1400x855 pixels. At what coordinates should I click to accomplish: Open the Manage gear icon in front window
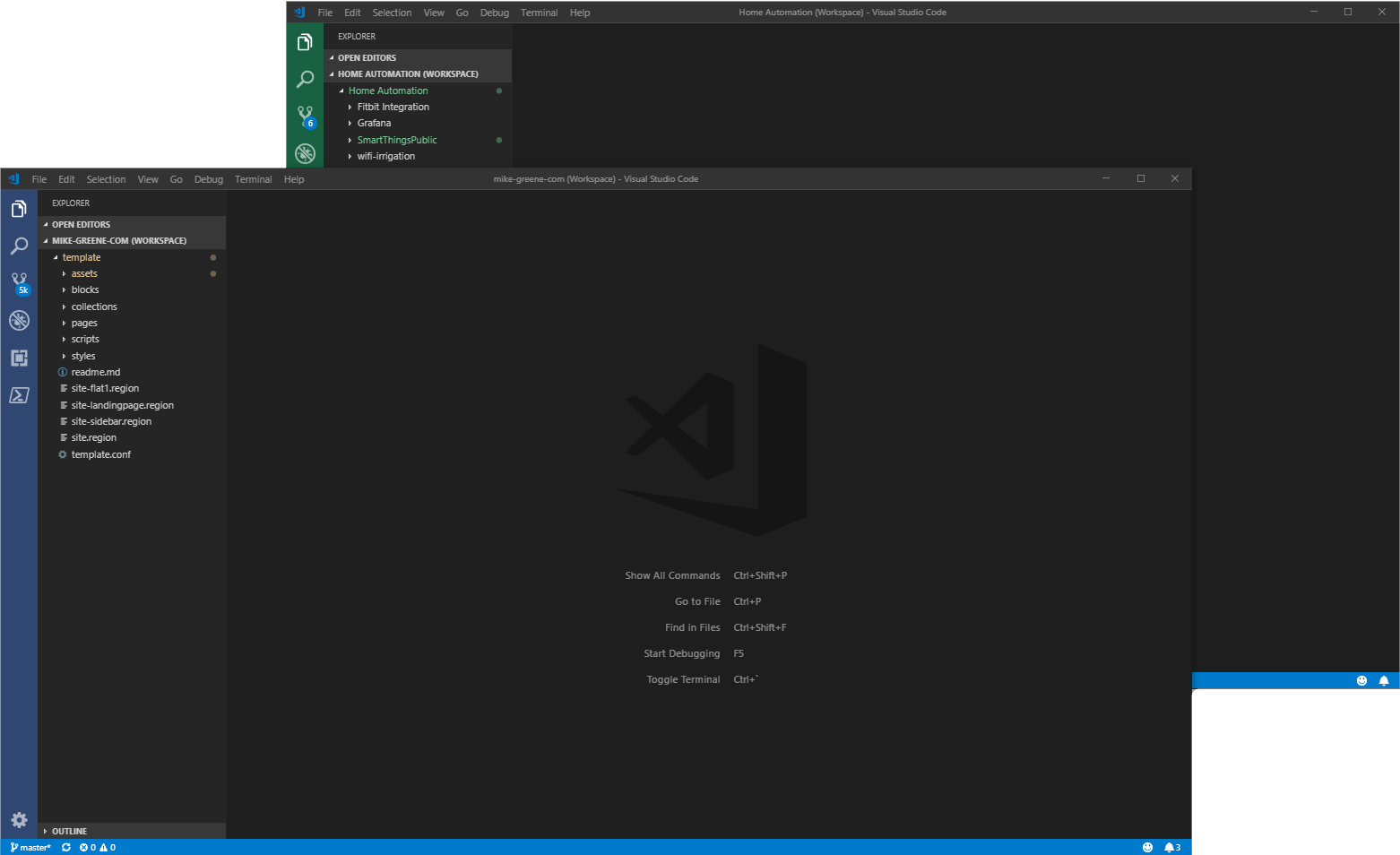pos(19,820)
